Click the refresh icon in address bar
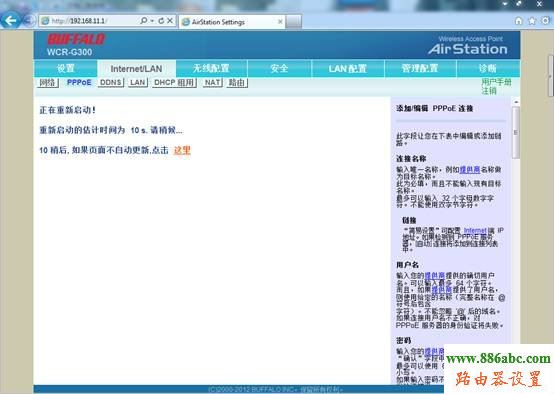The image size is (554, 394). (161, 21)
